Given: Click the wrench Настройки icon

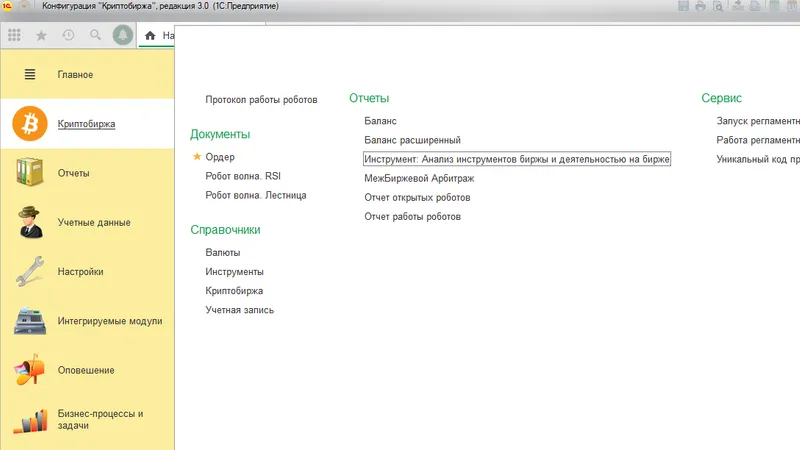Looking at the screenshot, I should pyautogui.click(x=30, y=271).
